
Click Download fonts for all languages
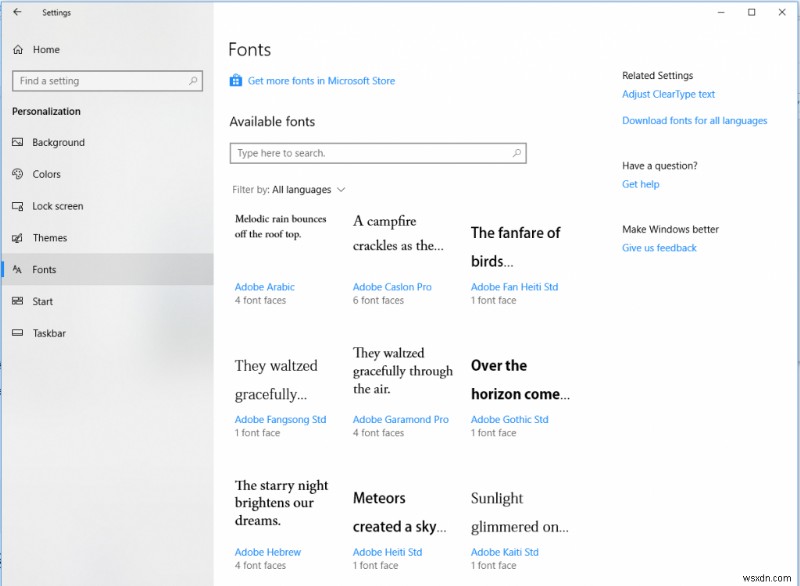(694, 120)
